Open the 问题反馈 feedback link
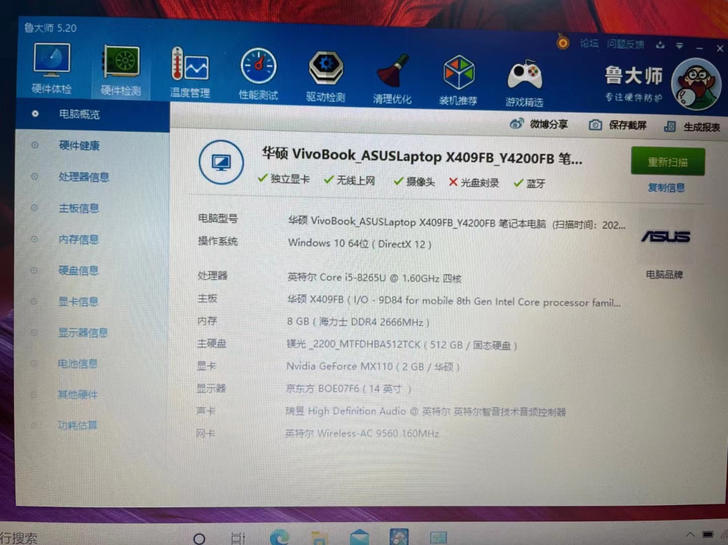 625,45
